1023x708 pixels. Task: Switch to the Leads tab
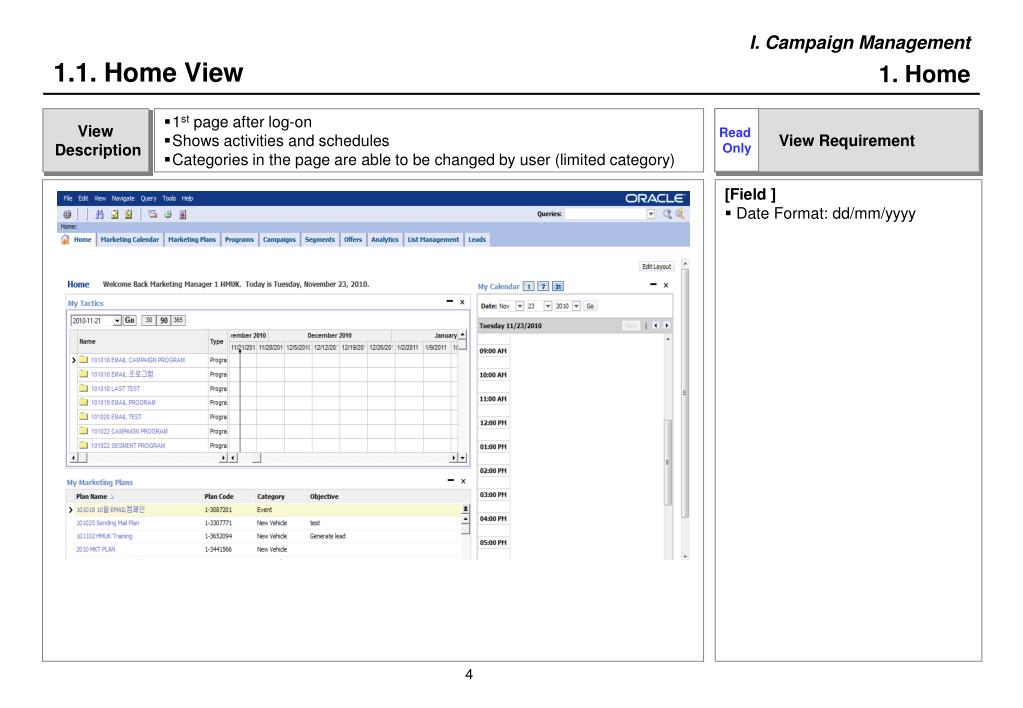click(477, 239)
